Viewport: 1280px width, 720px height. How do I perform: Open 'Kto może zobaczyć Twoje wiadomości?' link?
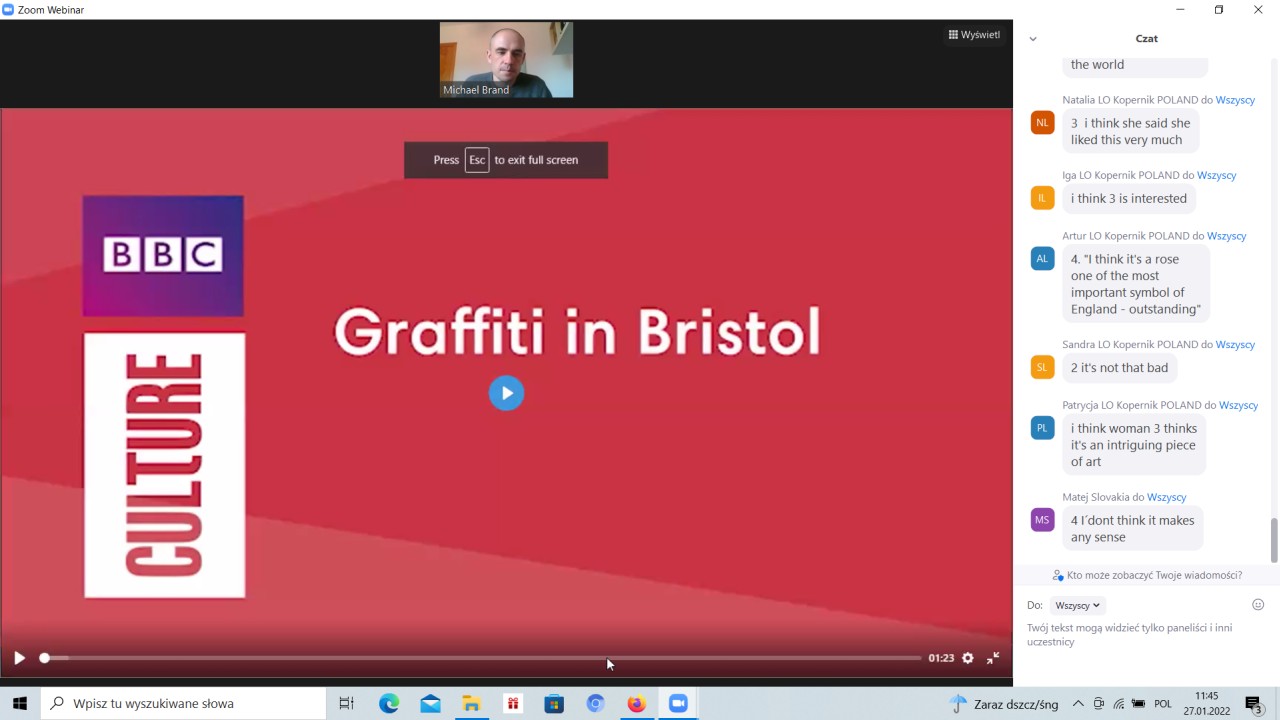(1147, 575)
